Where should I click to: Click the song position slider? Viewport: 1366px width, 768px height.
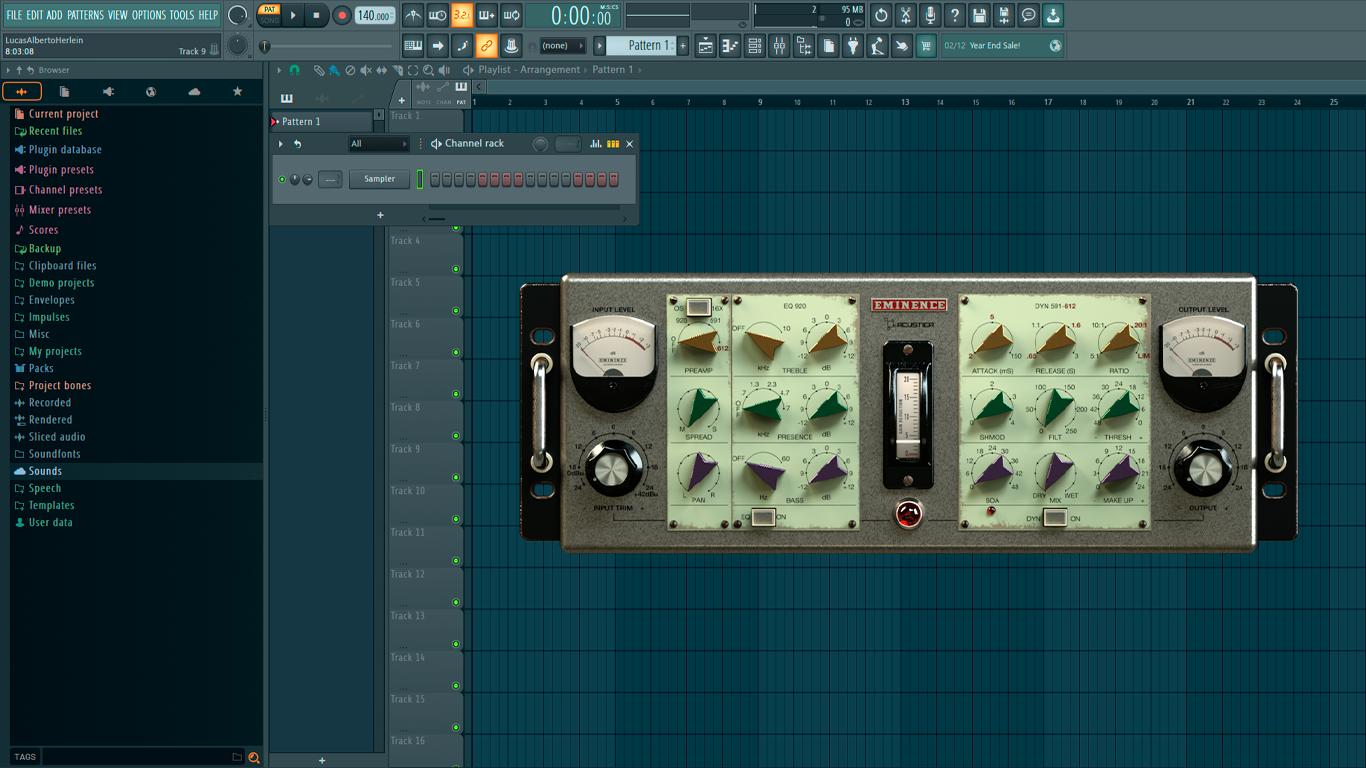pyautogui.click(x=329, y=46)
